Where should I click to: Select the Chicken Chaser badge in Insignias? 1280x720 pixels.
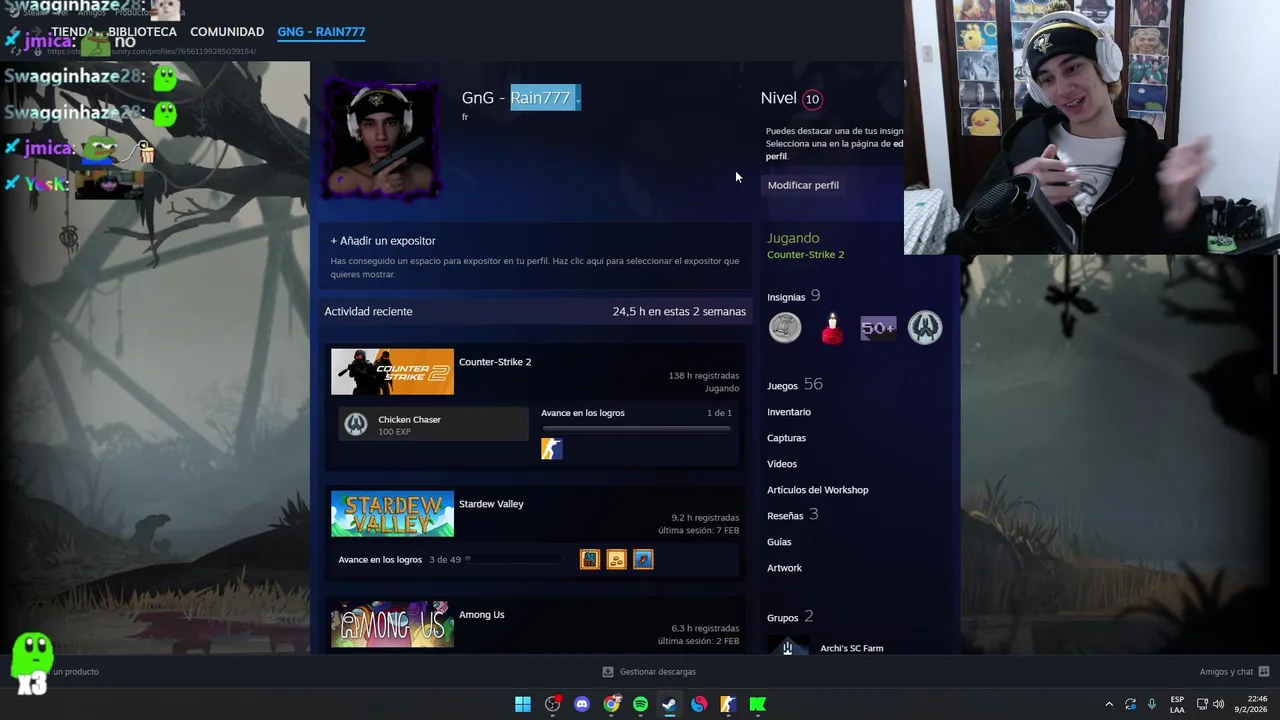[x=925, y=328]
